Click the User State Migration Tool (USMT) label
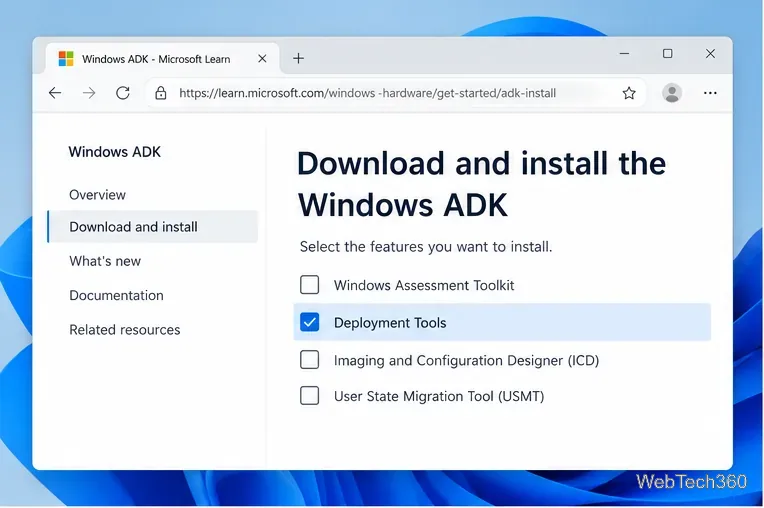This screenshot has width=764, height=508. pos(439,396)
